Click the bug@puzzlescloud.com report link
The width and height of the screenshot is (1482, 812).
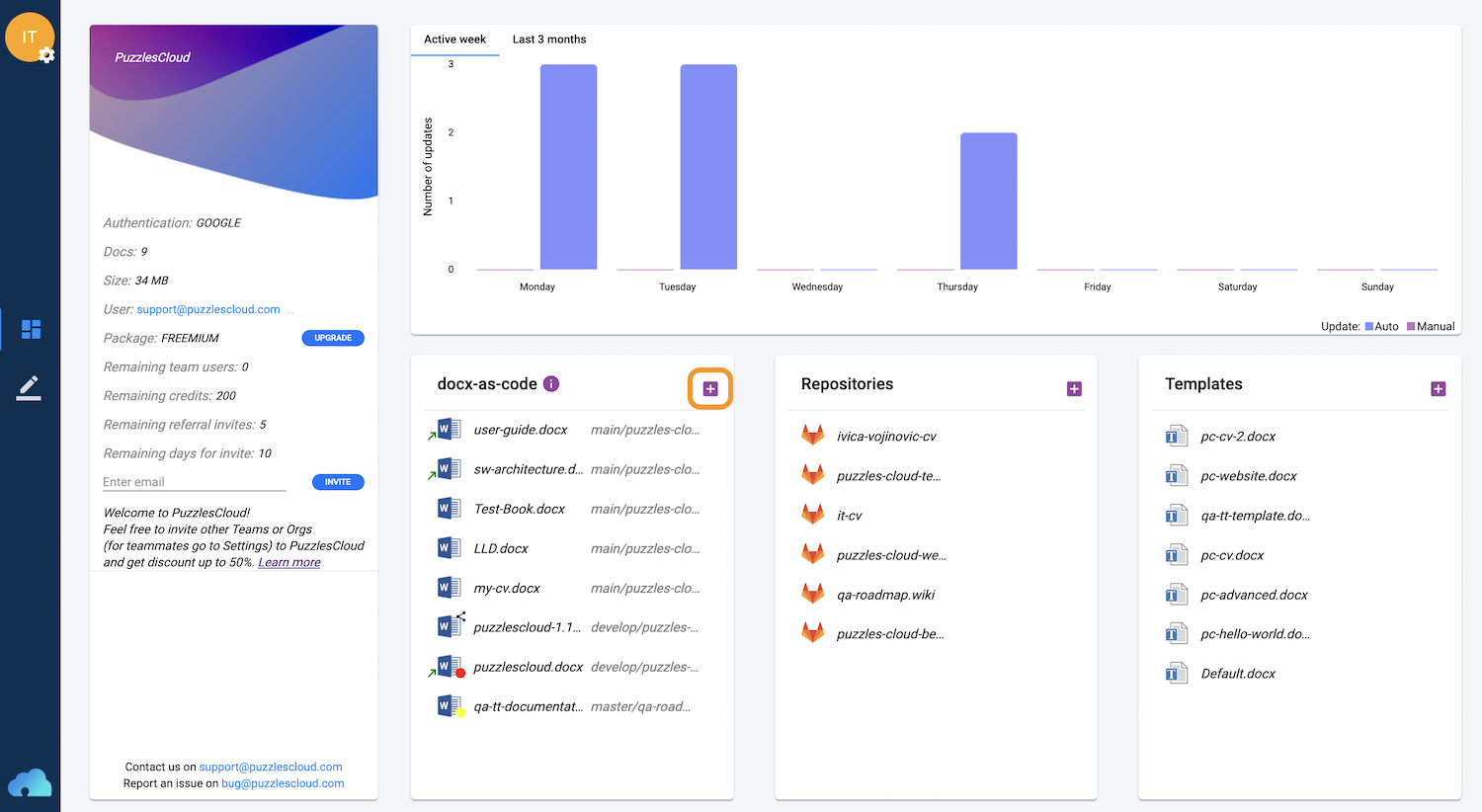(283, 783)
